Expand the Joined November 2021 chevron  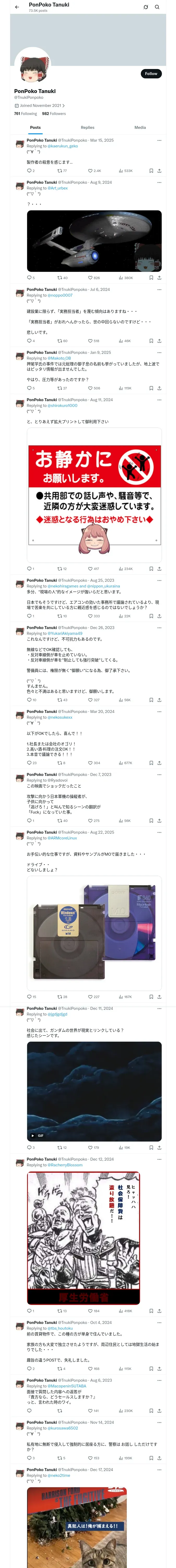point(64,105)
